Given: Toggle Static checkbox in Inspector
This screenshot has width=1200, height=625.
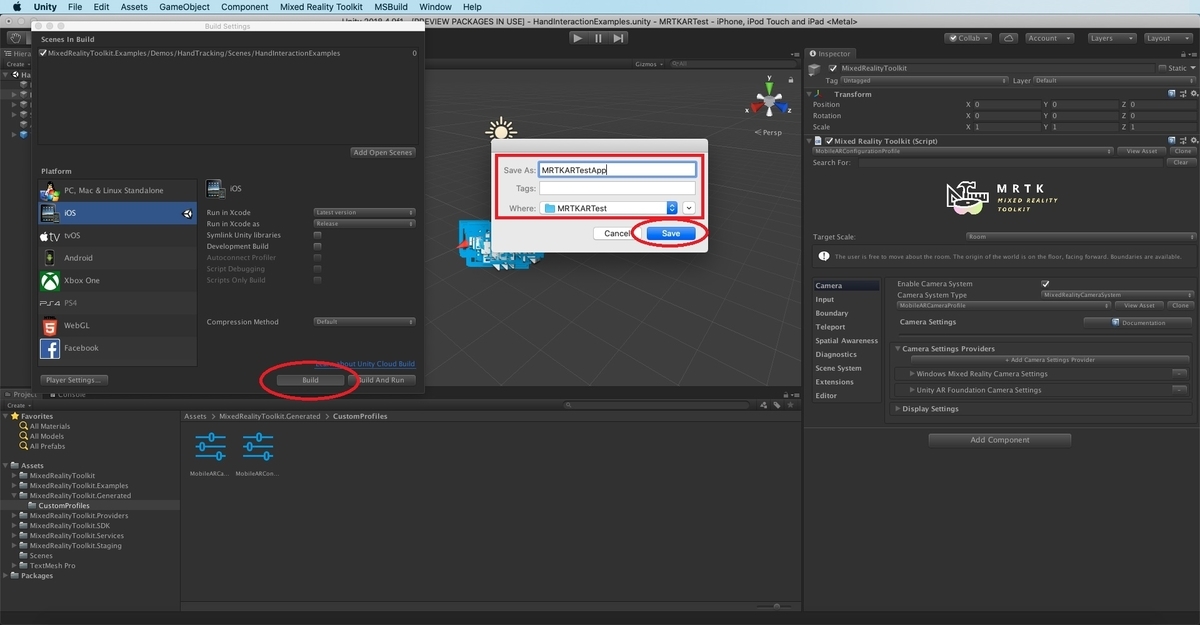Looking at the screenshot, I should [1160, 69].
